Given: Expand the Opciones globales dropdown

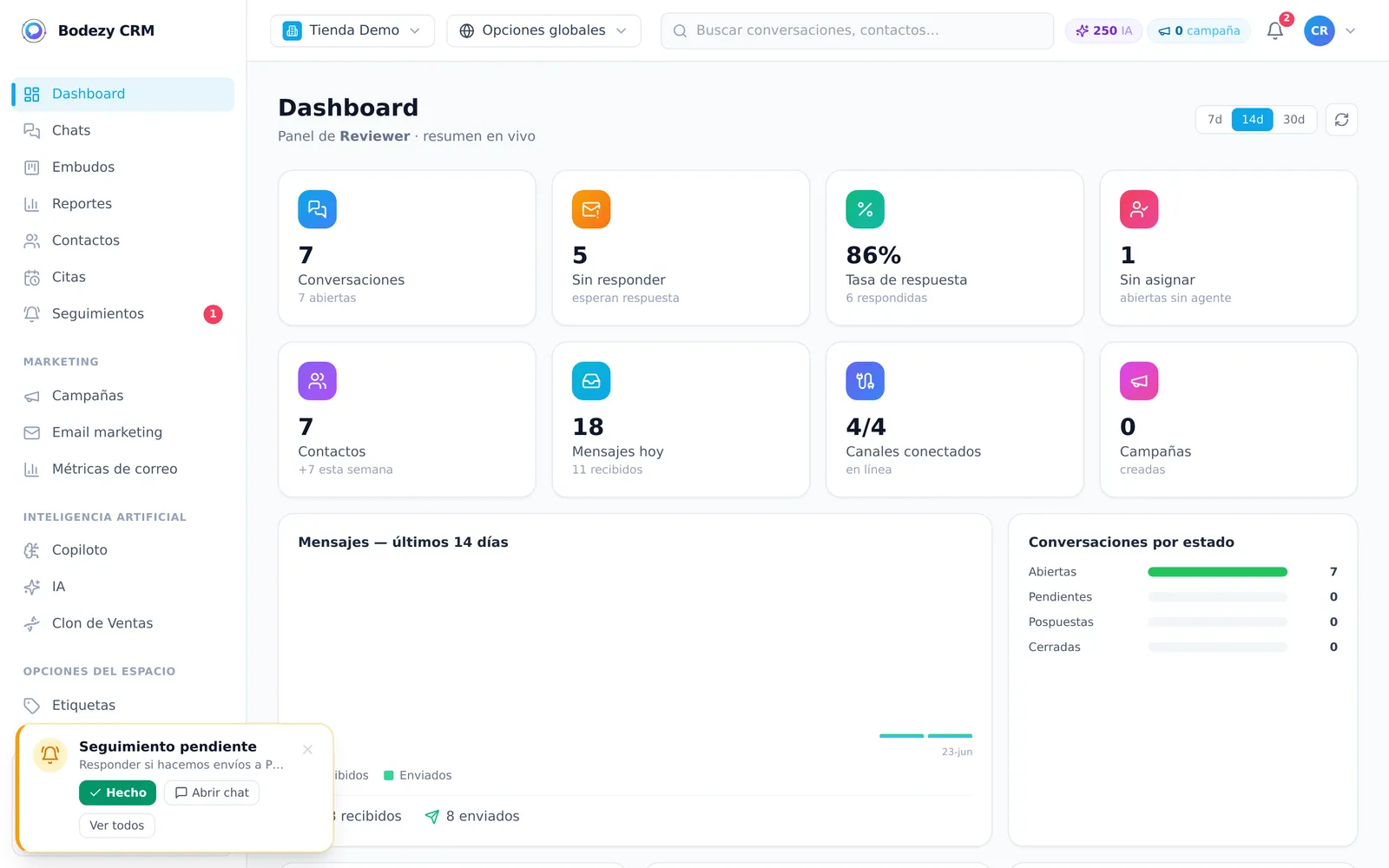Looking at the screenshot, I should tap(543, 30).
